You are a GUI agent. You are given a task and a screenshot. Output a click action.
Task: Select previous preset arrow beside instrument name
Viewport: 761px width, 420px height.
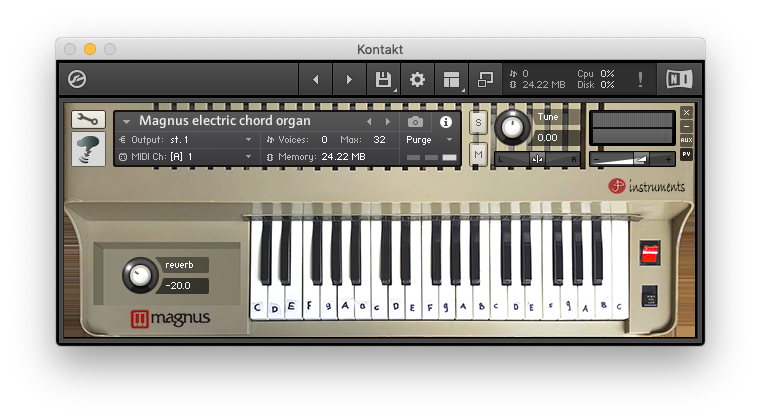click(369, 122)
